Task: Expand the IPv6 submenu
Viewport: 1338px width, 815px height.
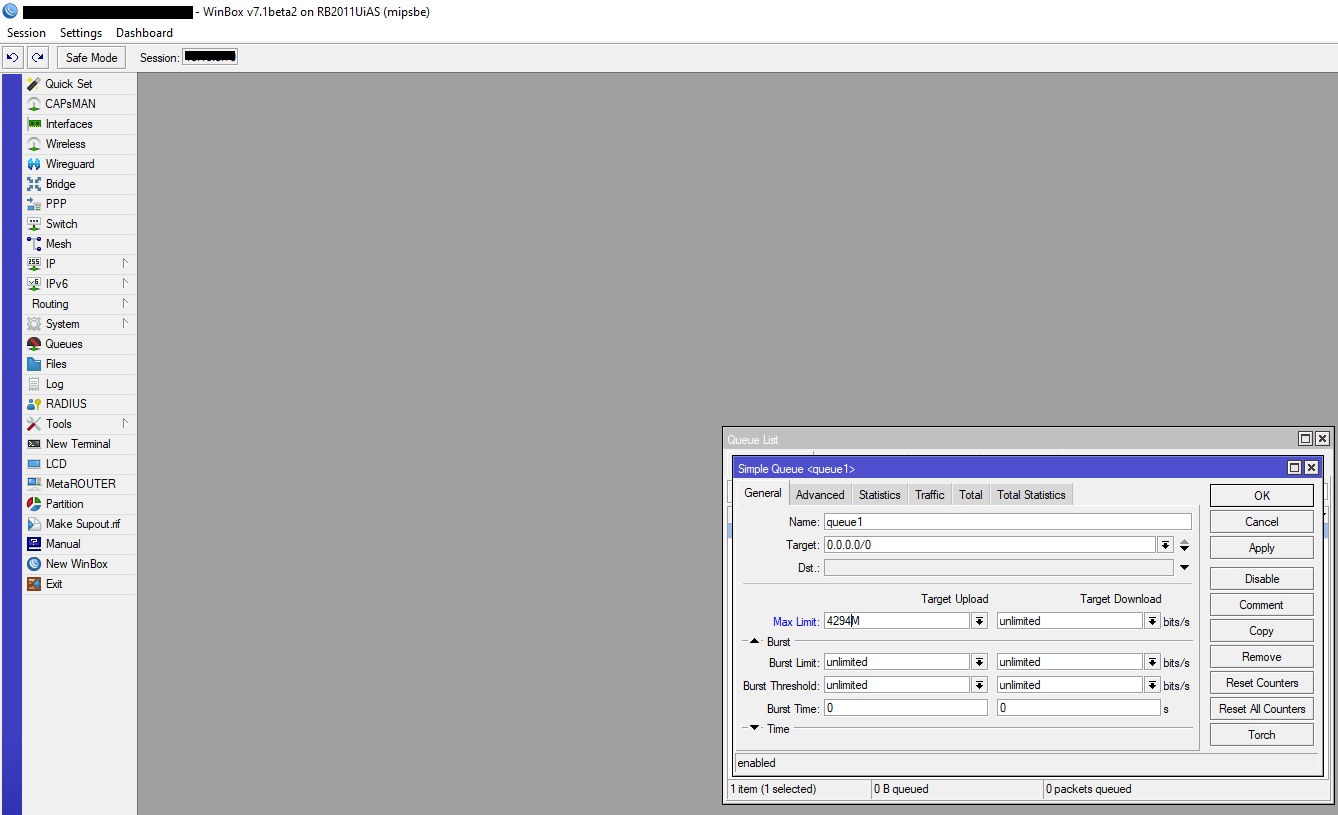Action: coord(80,284)
